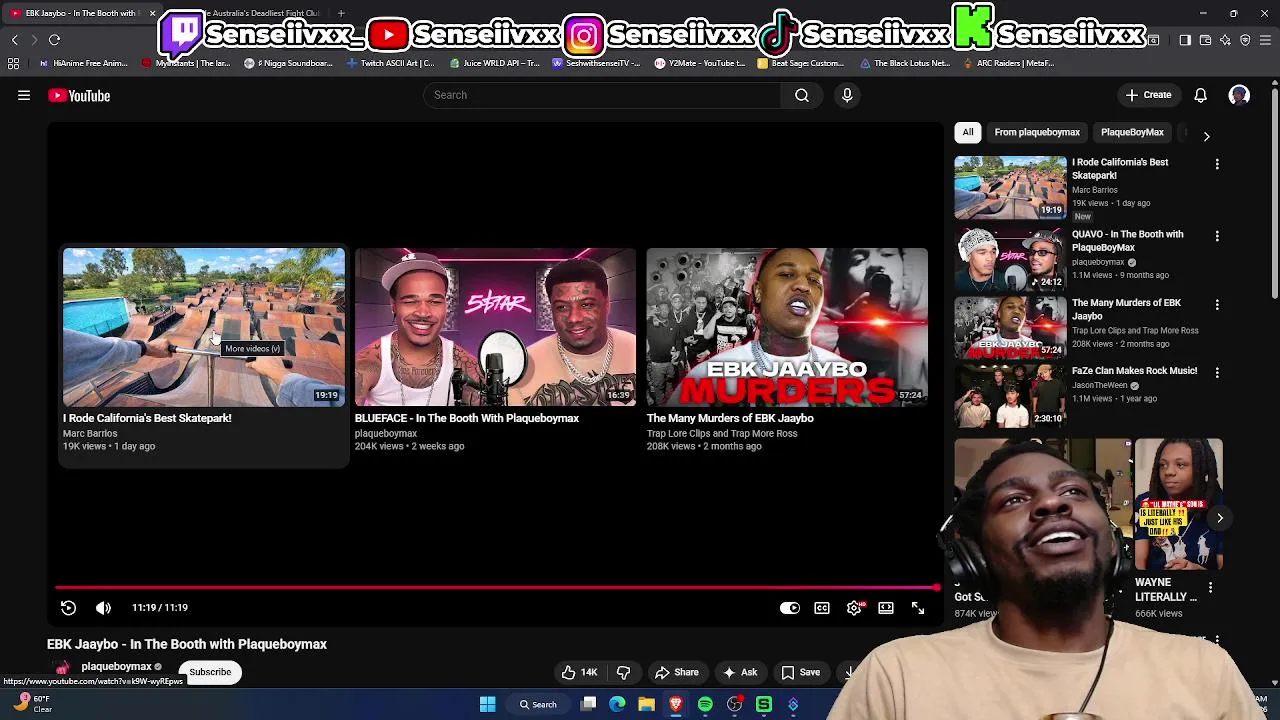This screenshot has height=720, width=1280.
Task: Toggle closed captions with the CC button
Action: [x=822, y=608]
